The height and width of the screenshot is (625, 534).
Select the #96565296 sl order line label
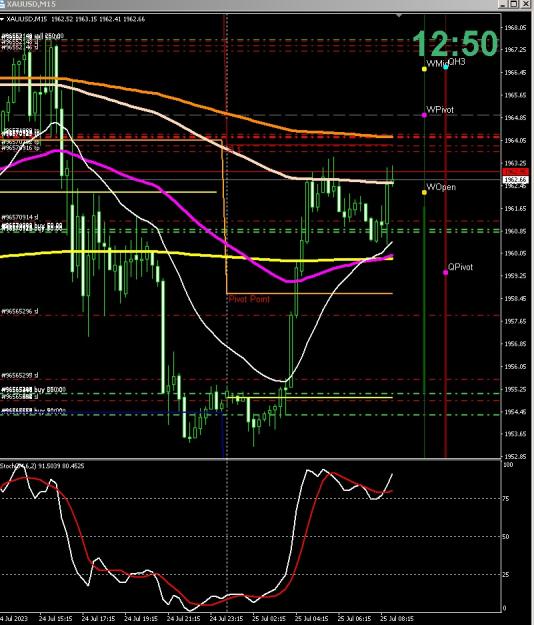20,311
